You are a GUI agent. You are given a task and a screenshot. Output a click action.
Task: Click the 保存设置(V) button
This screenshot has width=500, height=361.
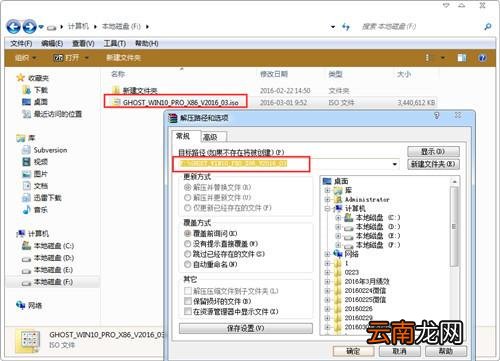tap(246, 328)
